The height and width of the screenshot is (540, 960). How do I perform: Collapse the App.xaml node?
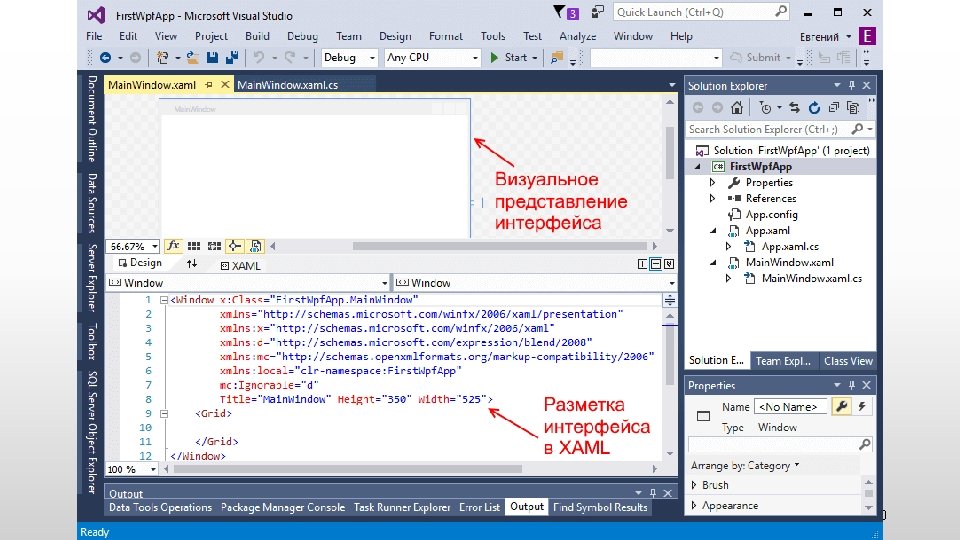tap(713, 231)
